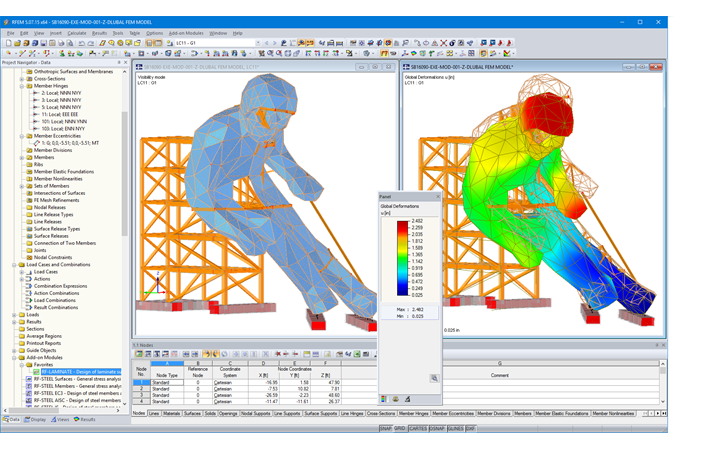The height and width of the screenshot is (450, 720).
Task: Collapse the Member Eccentricities tree node
Action: click(x=22, y=136)
